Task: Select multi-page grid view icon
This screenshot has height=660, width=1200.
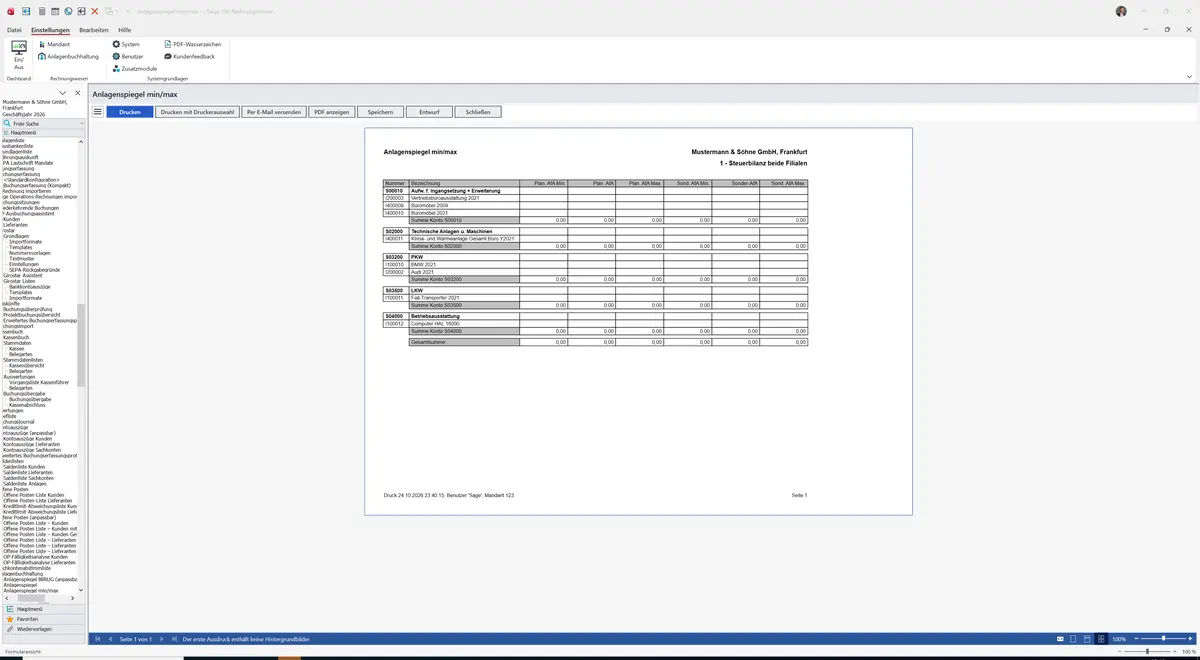Action: 1102,638
